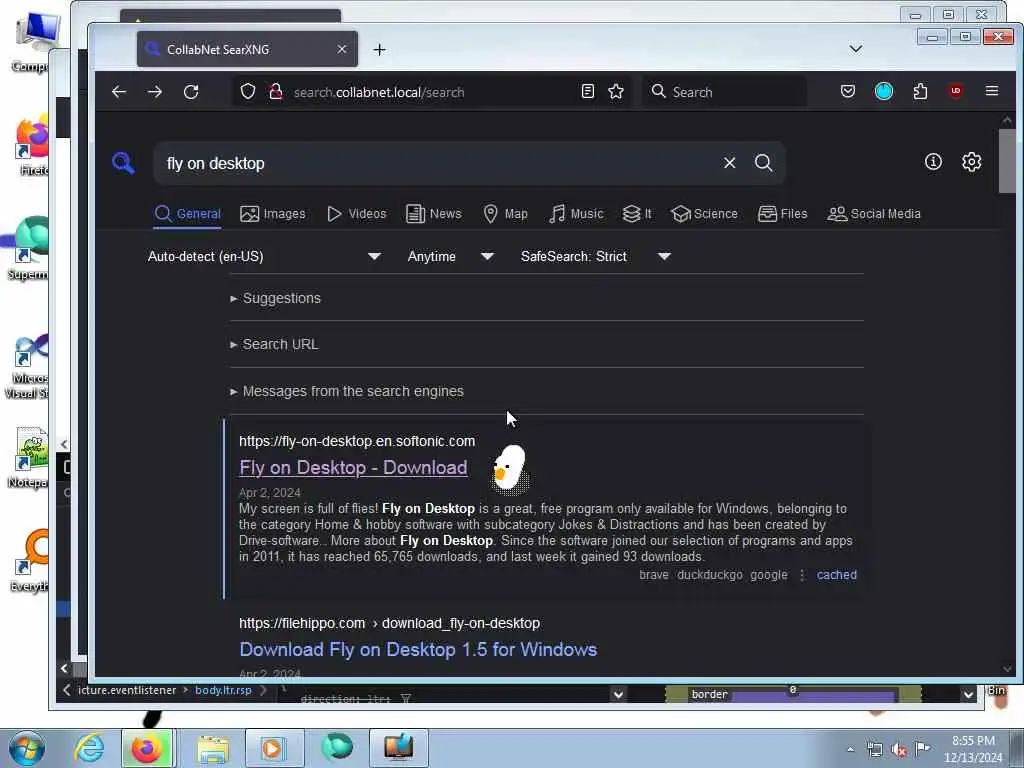Switch to the News category tab
This screenshot has width=1024, height=768.
pyautogui.click(x=434, y=214)
